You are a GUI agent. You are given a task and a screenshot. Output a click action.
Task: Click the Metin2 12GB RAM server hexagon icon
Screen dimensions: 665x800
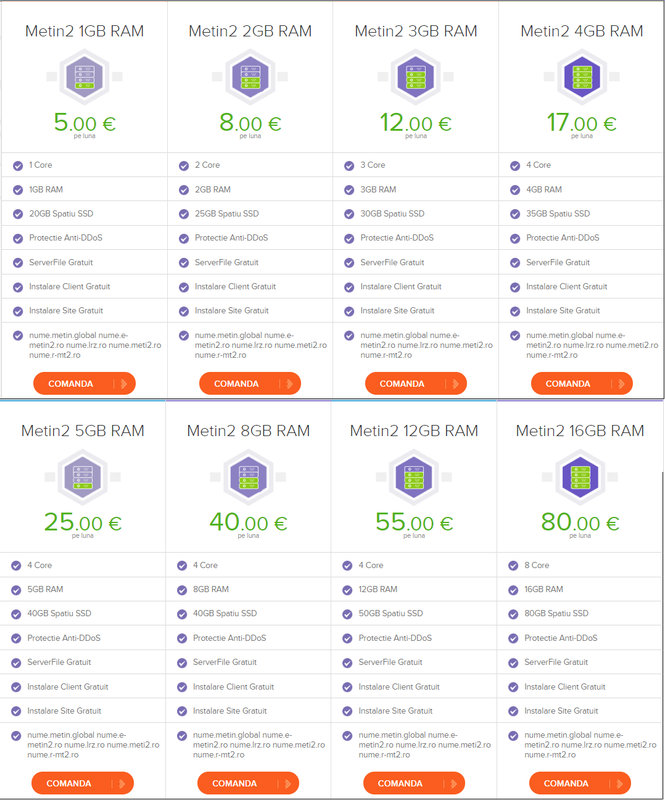point(414,477)
